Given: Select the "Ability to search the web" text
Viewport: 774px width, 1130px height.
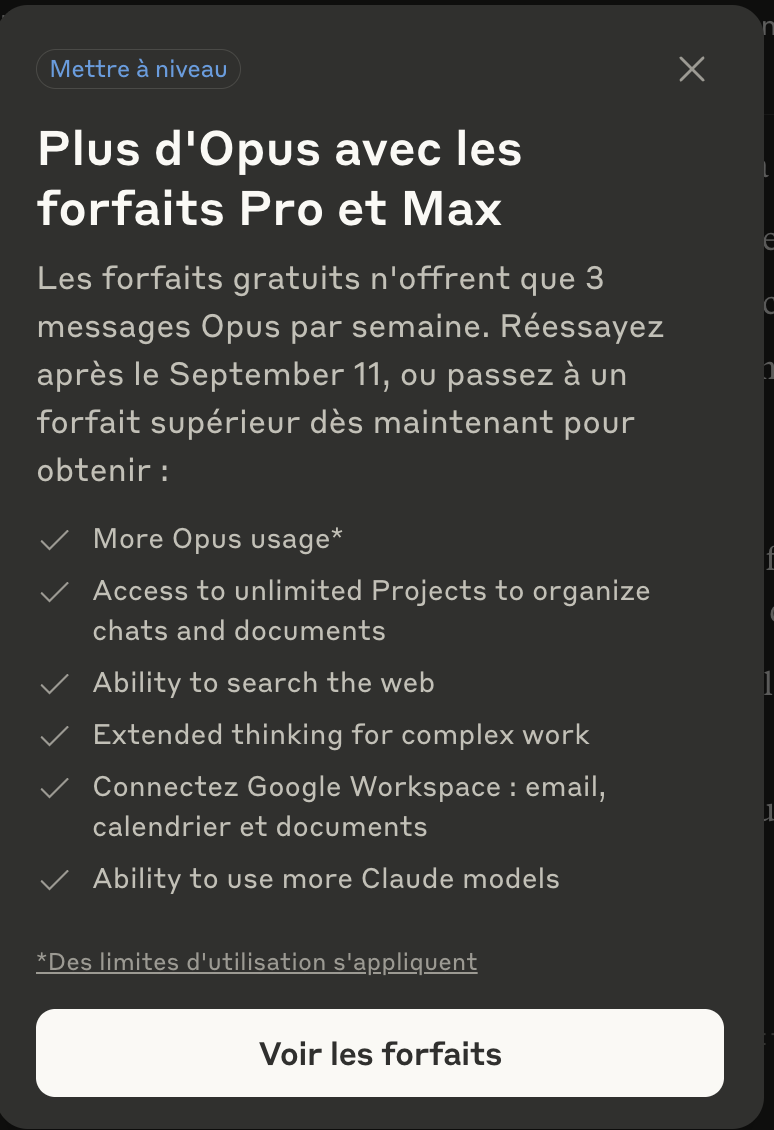Looking at the screenshot, I should tap(263, 683).
